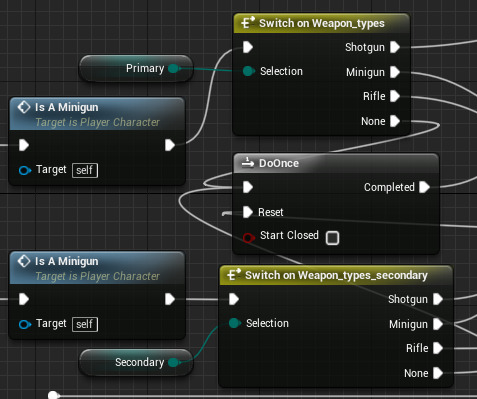Click function icon on upper Is A Minigun
Image resolution: width=477 pixels, height=399 pixels.
24,107
